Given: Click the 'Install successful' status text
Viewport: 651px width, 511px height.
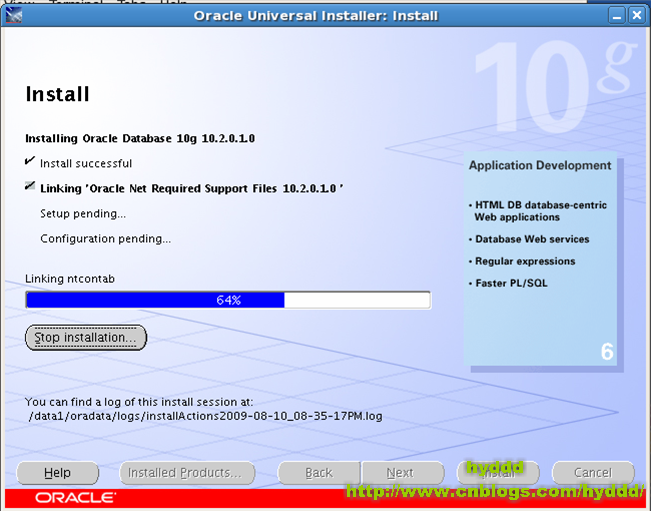Looking at the screenshot, I should coord(86,164).
